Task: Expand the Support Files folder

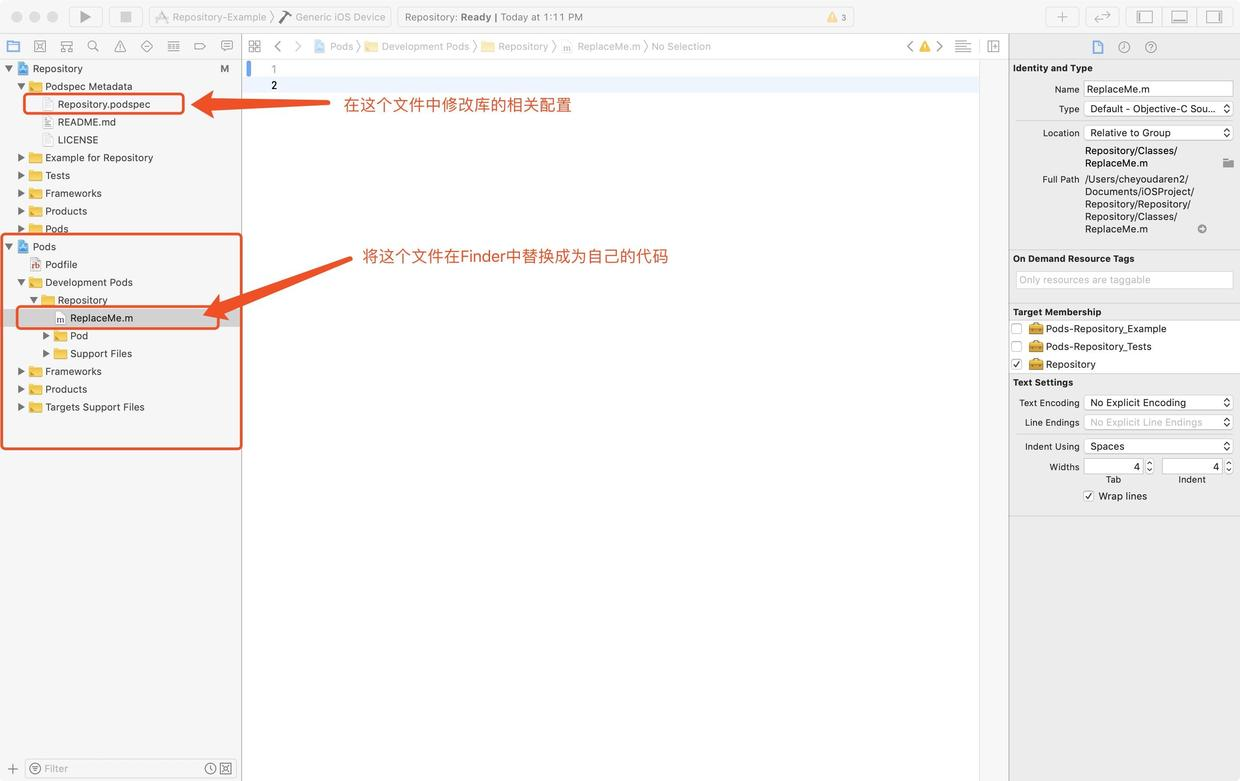Action: click(46, 352)
